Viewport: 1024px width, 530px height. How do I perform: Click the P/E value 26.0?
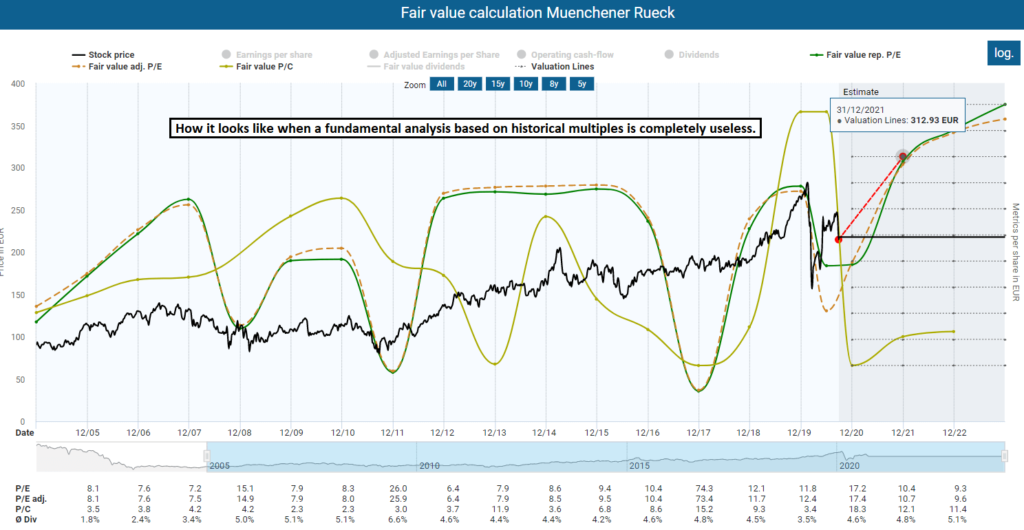tap(398, 488)
